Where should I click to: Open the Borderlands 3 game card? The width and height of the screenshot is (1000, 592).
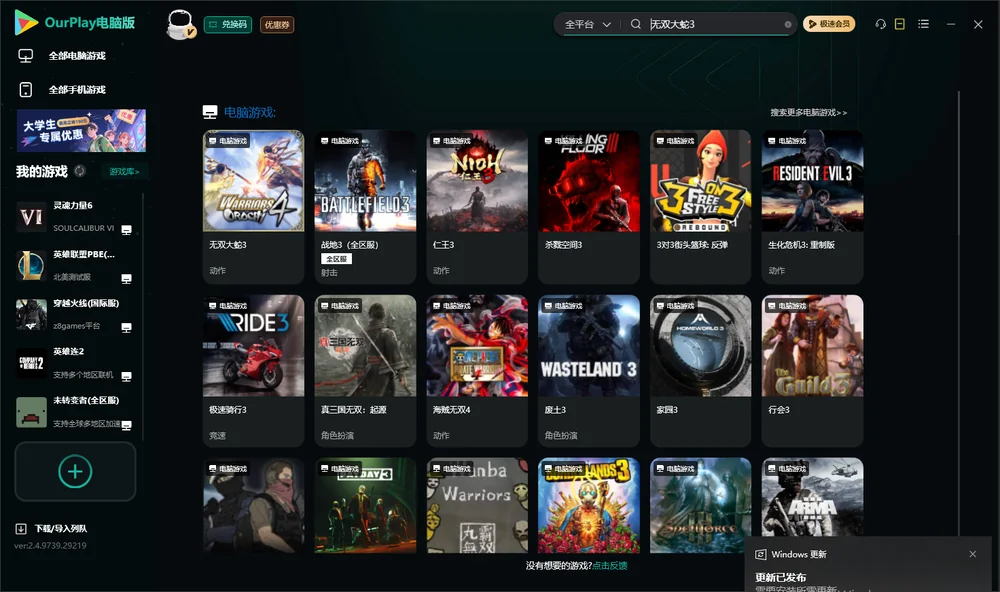pyautogui.click(x=589, y=505)
